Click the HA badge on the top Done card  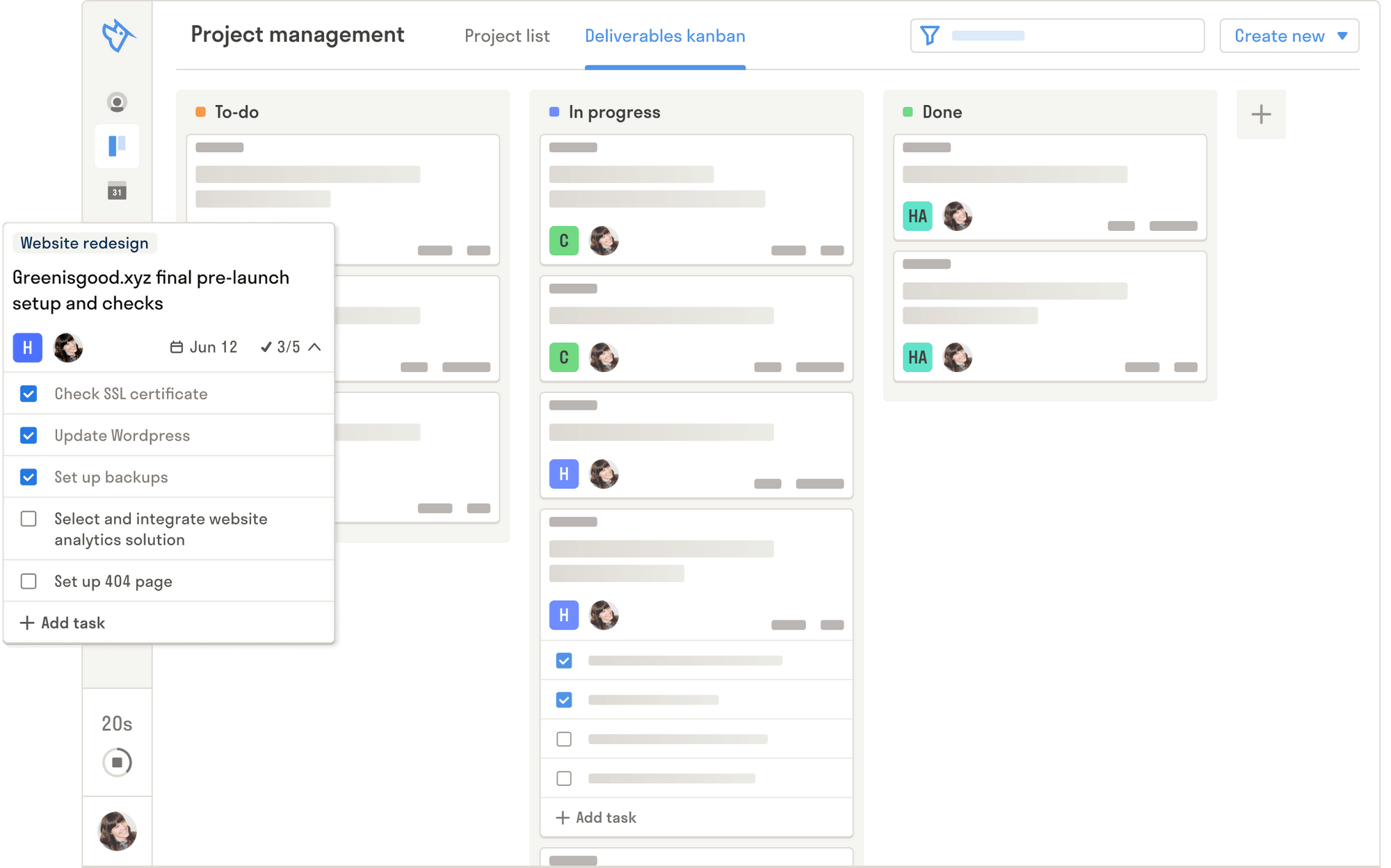coord(918,216)
